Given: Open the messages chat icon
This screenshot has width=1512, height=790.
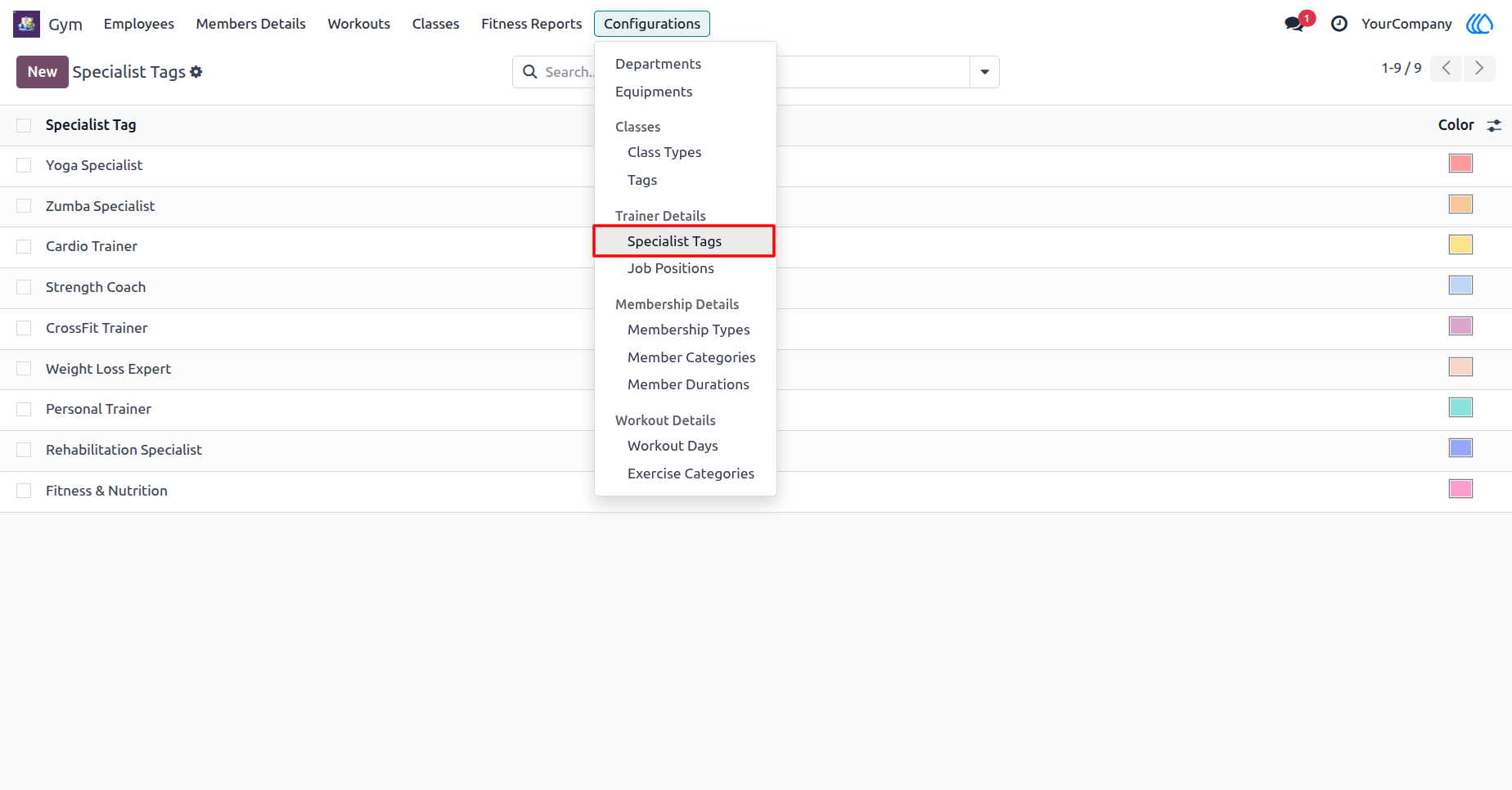Looking at the screenshot, I should [1294, 24].
